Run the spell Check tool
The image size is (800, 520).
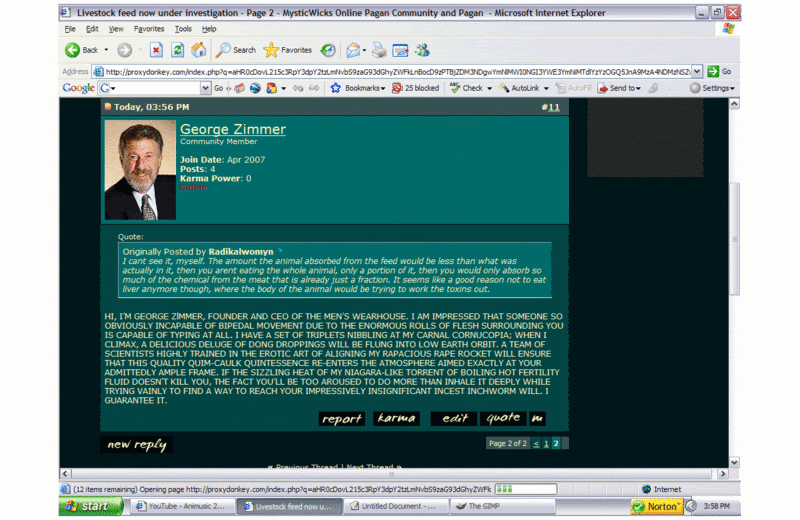pyautogui.click(x=467, y=88)
